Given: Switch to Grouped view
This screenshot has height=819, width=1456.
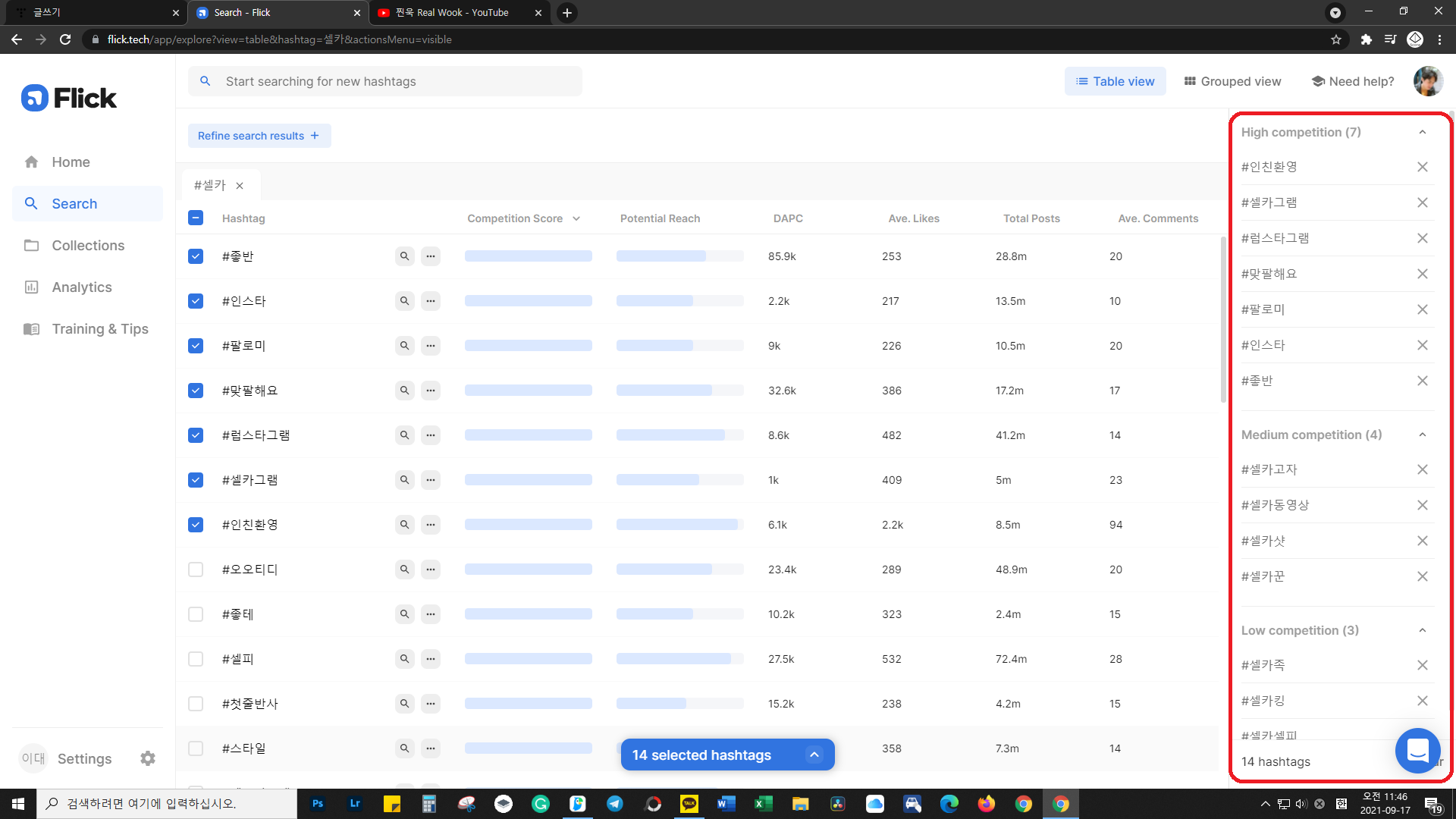Looking at the screenshot, I should pos(1232,81).
